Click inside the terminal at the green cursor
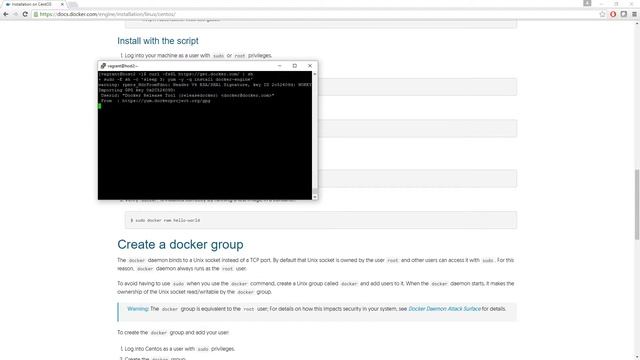Screen dimensions: 640x360 tap(99, 106)
